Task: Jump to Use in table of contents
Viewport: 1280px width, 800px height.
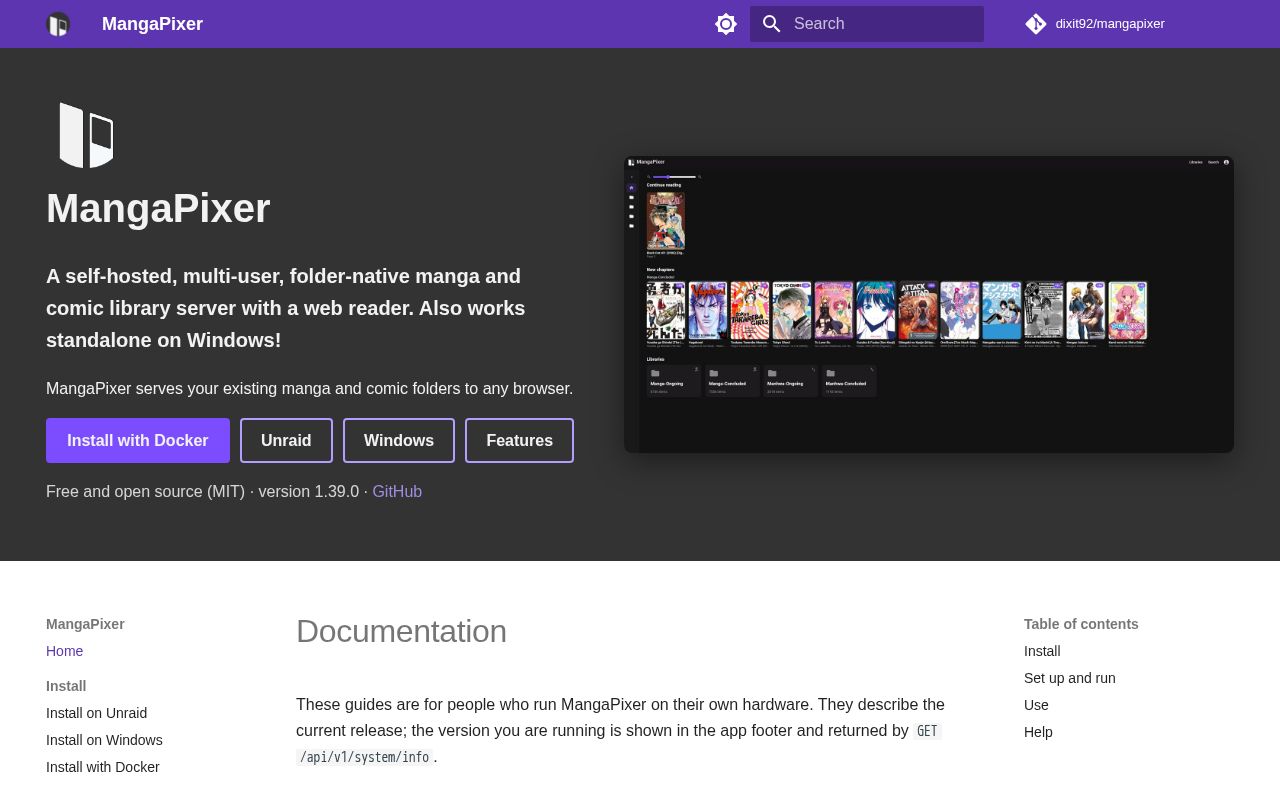Action: (x=1036, y=705)
